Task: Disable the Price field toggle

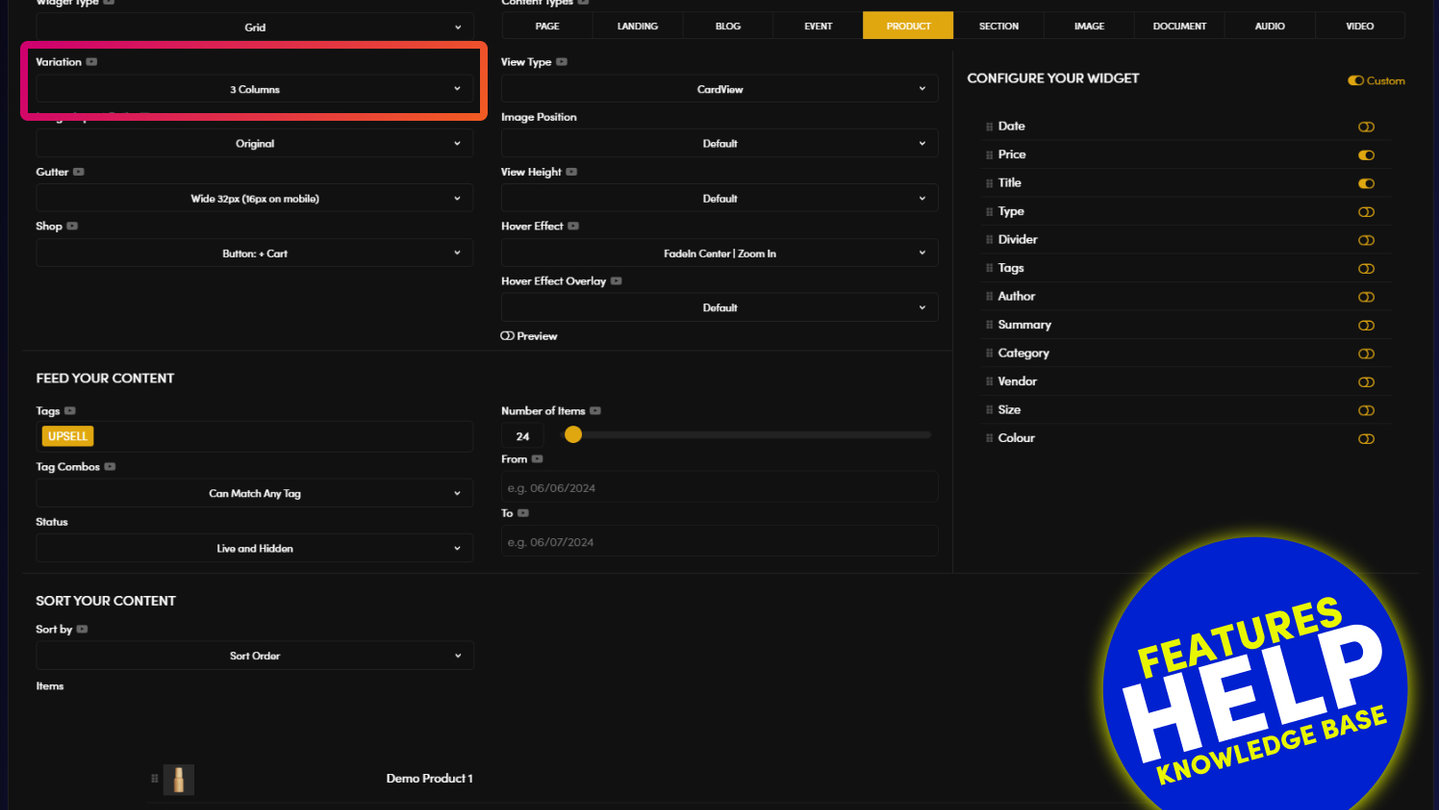Action: click(1366, 155)
